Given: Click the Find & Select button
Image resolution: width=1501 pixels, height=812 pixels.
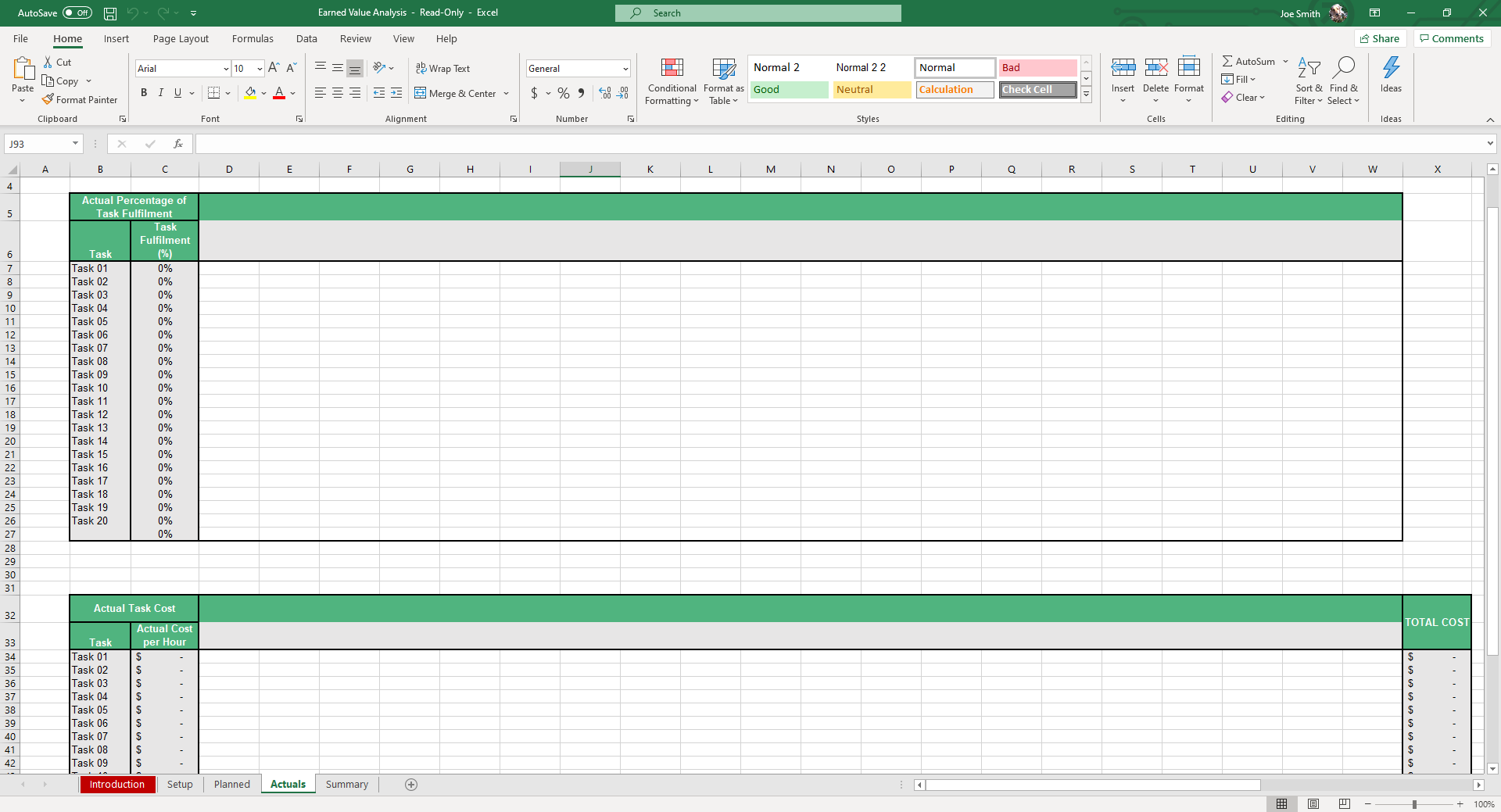Looking at the screenshot, I should pyautogui.click(x=1344, y=80).
